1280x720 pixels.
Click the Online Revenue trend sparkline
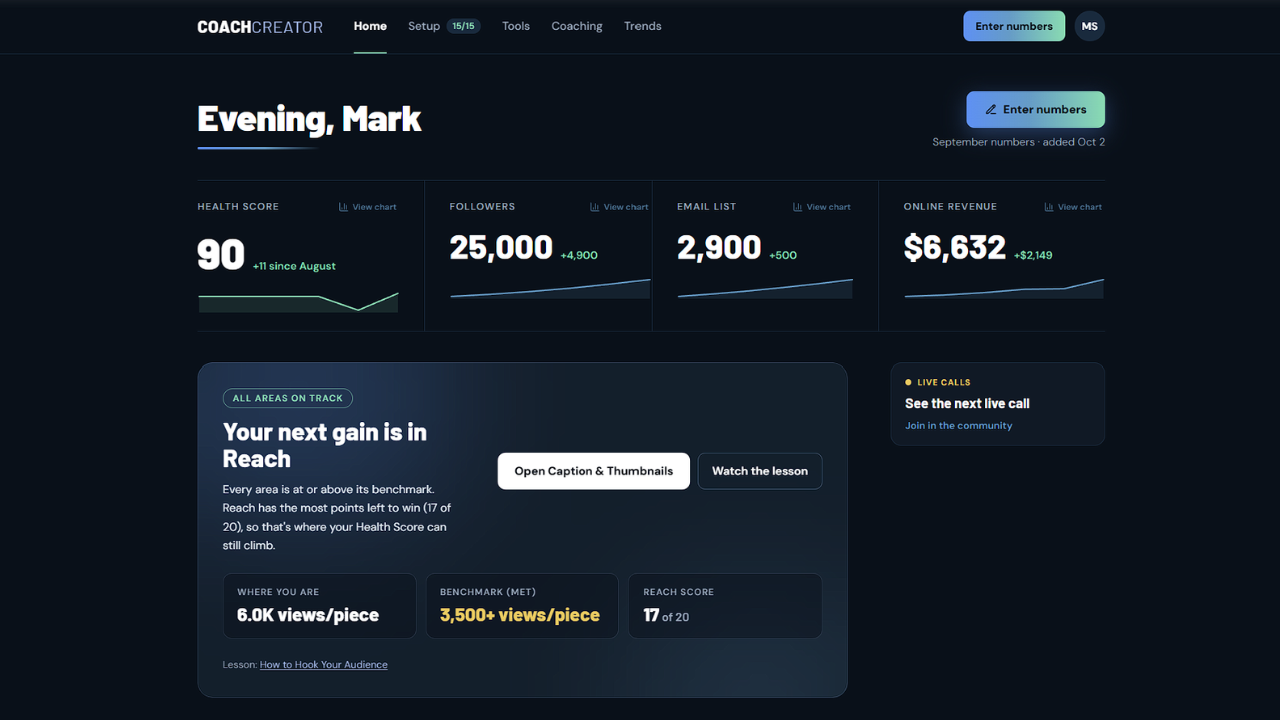[1004, 289]
